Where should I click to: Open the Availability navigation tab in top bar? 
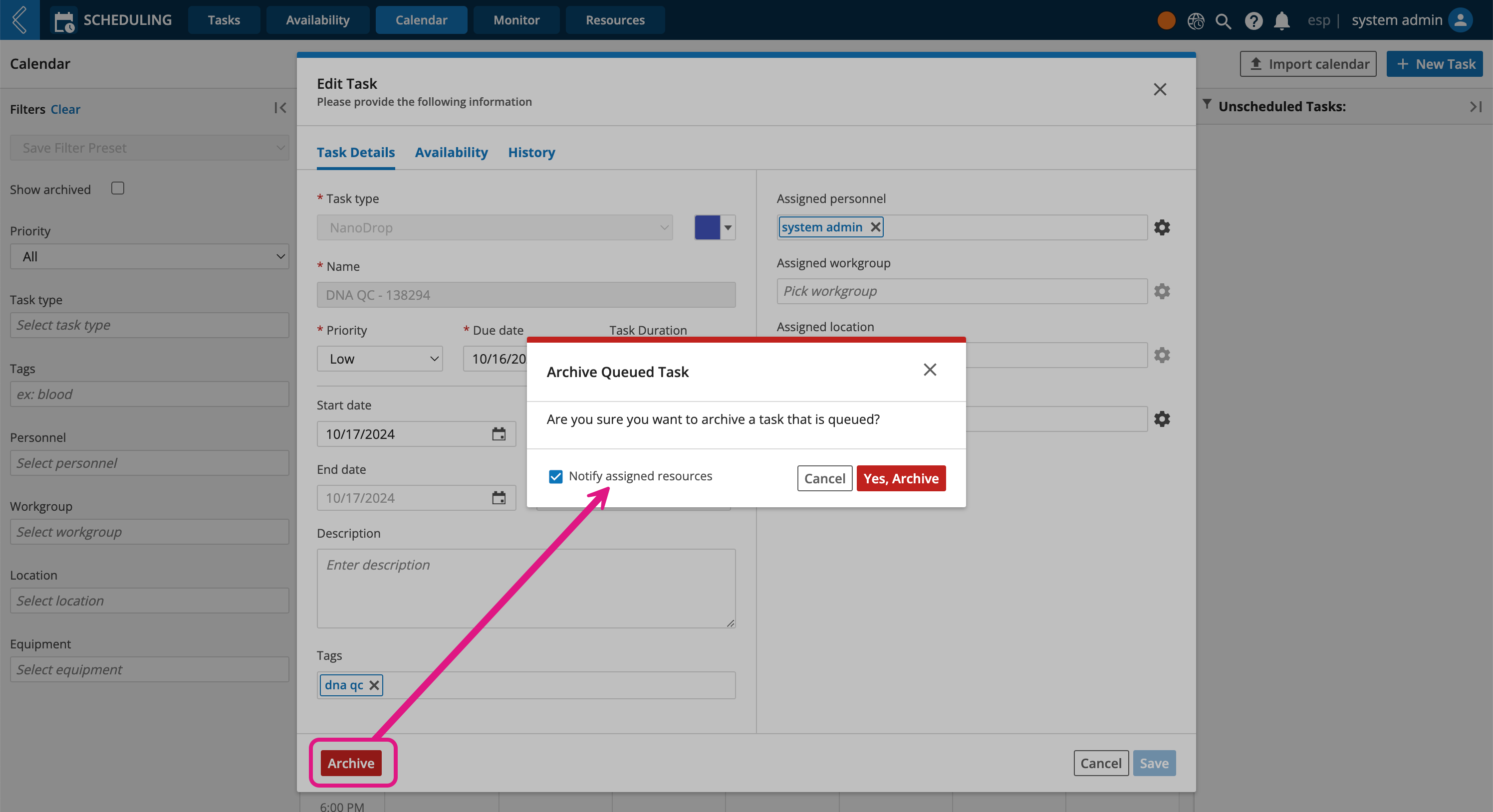(x=317, y=19)
